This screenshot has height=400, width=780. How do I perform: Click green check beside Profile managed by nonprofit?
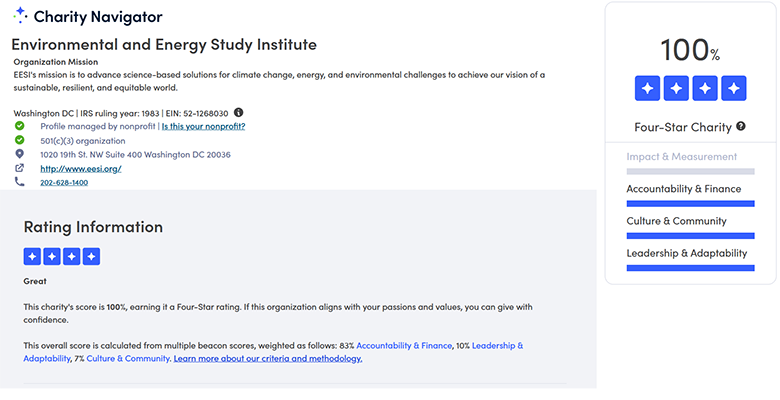coord(20,126)
